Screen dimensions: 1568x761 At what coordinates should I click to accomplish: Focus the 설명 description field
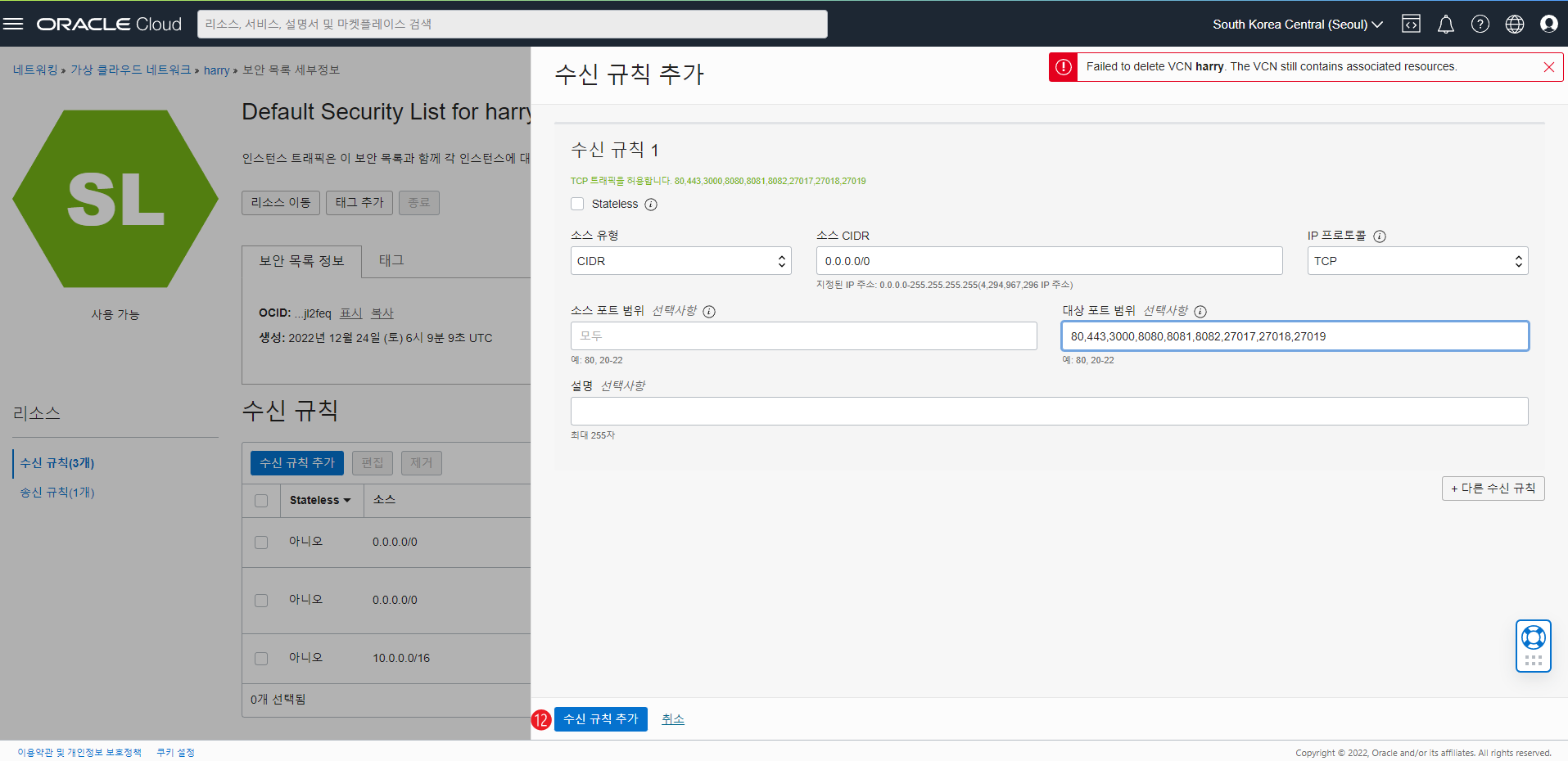pos(1050,412)
